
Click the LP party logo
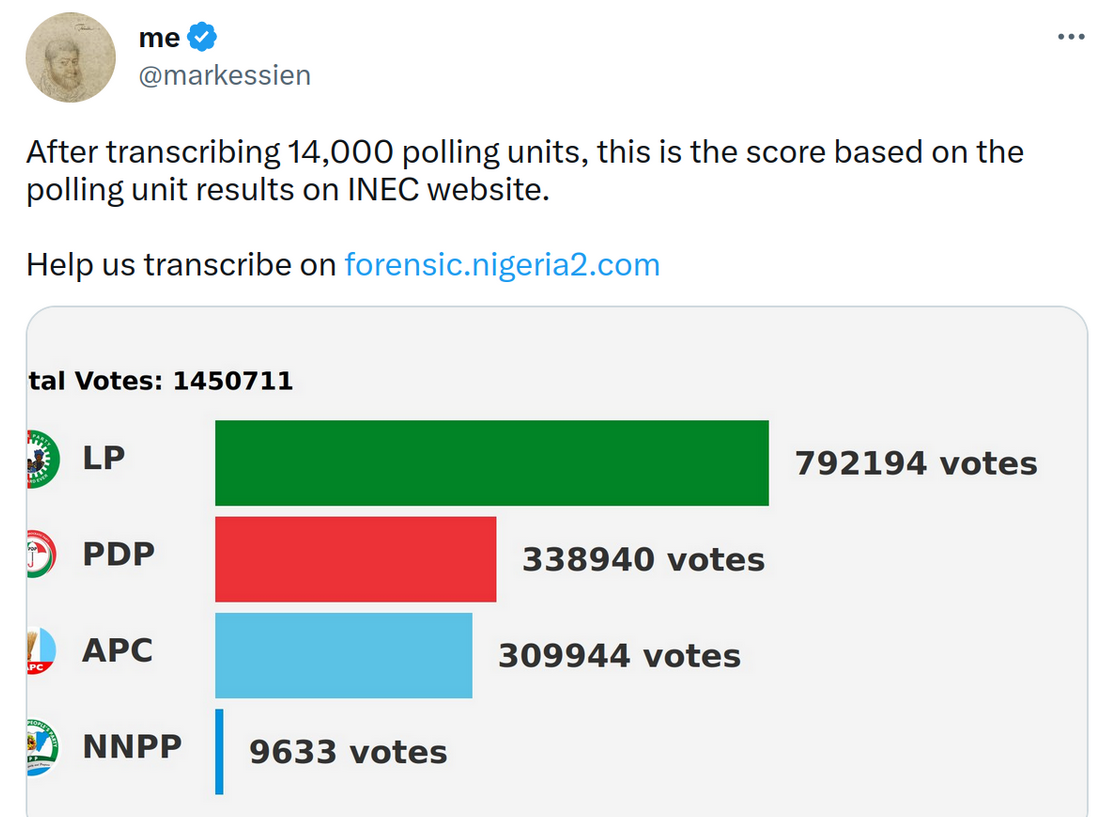(x=43, y=459)
